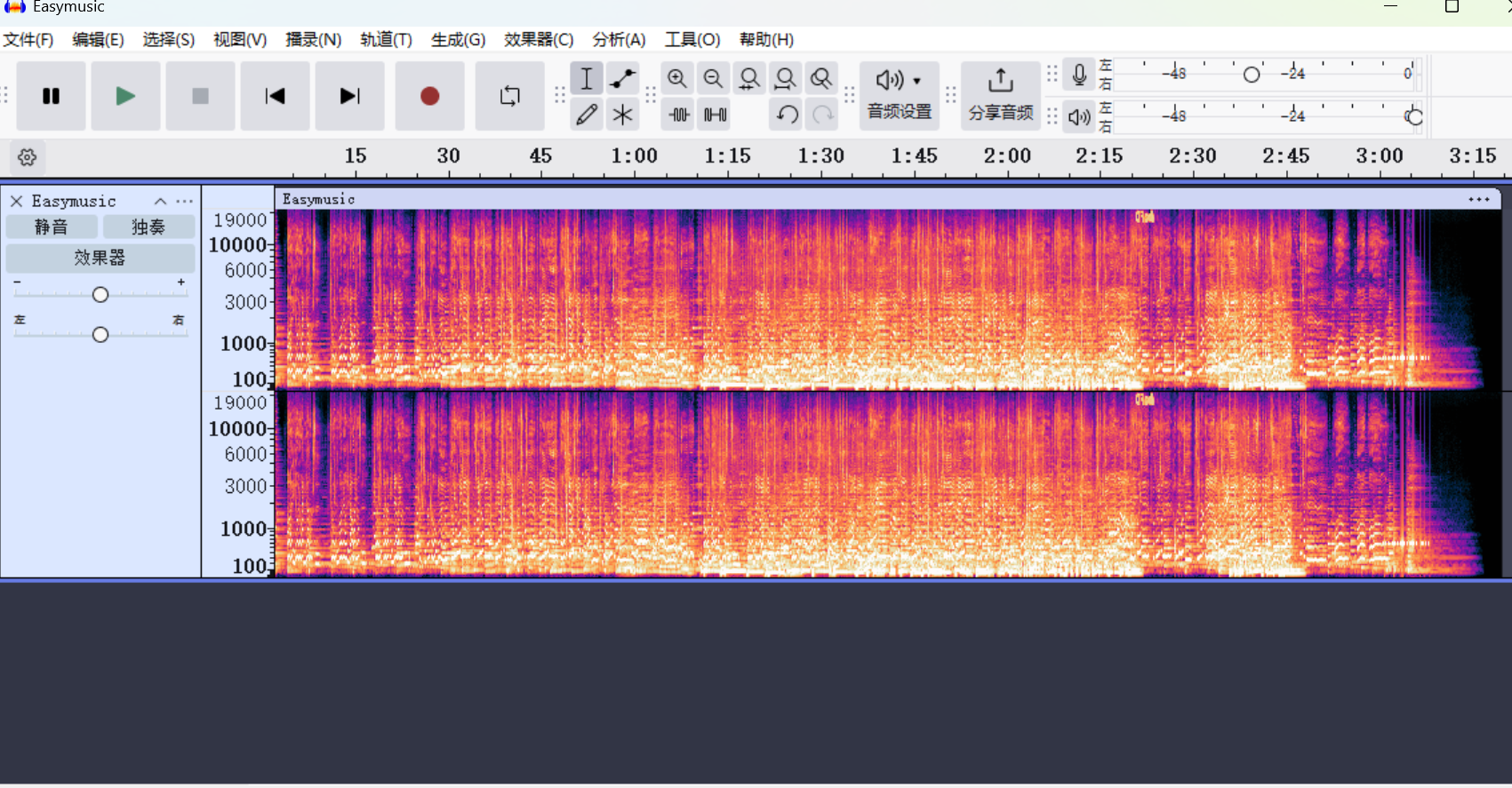Open the 工具(O) menu
The height and width of the screenshot is (788, 1512).
692,40
